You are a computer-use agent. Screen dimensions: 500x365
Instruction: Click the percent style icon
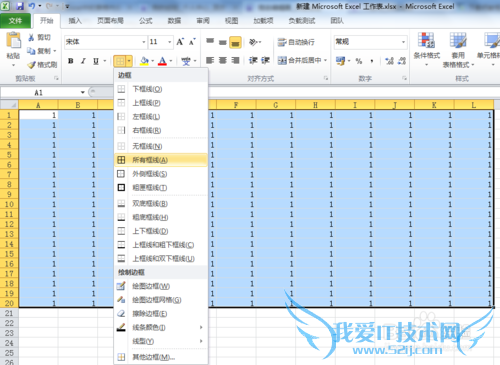(x=359, y=61)
